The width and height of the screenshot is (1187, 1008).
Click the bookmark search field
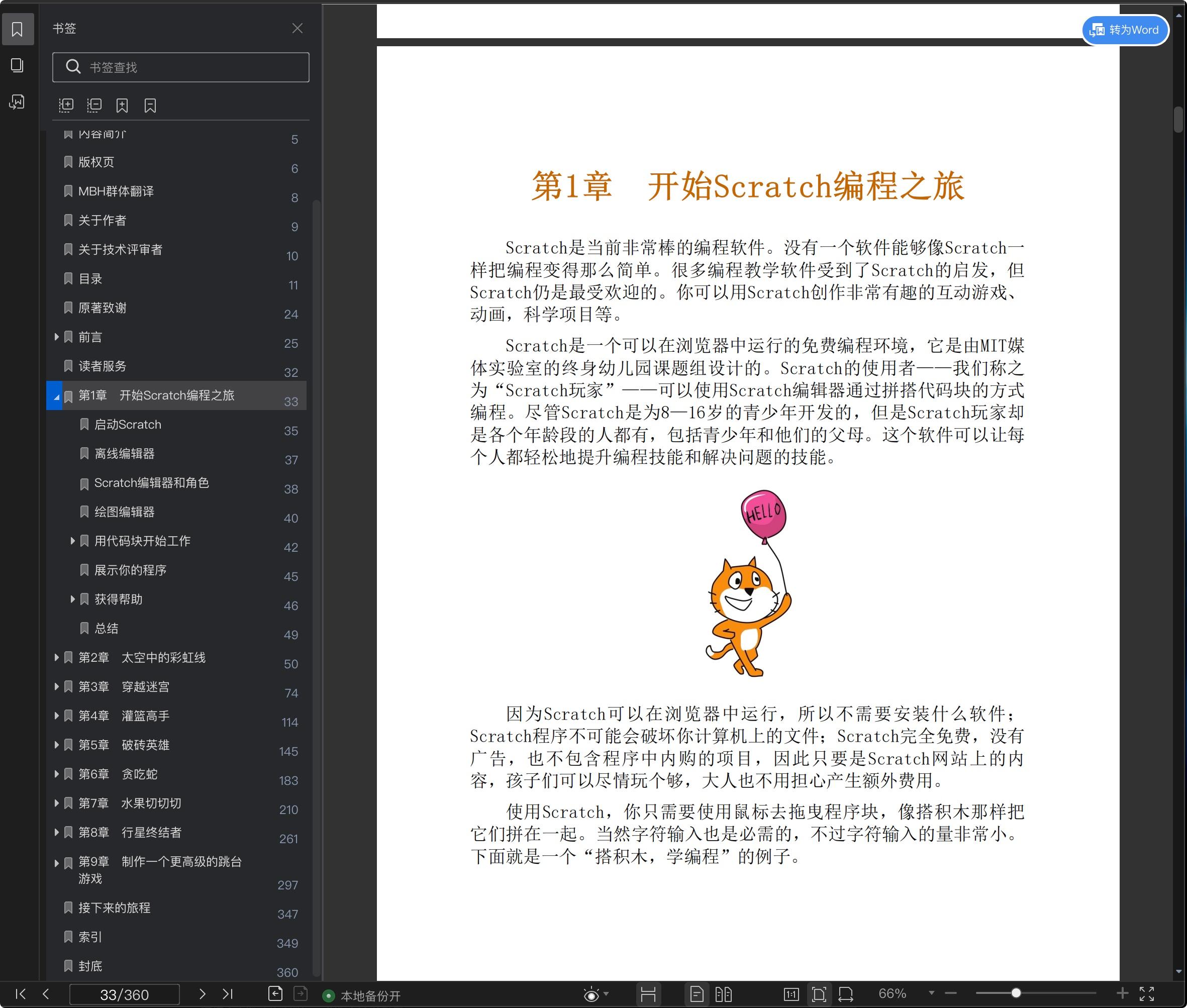[180, 67]
